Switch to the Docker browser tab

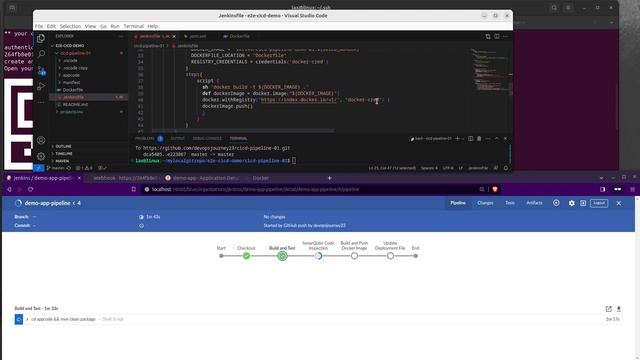point(260,178)
